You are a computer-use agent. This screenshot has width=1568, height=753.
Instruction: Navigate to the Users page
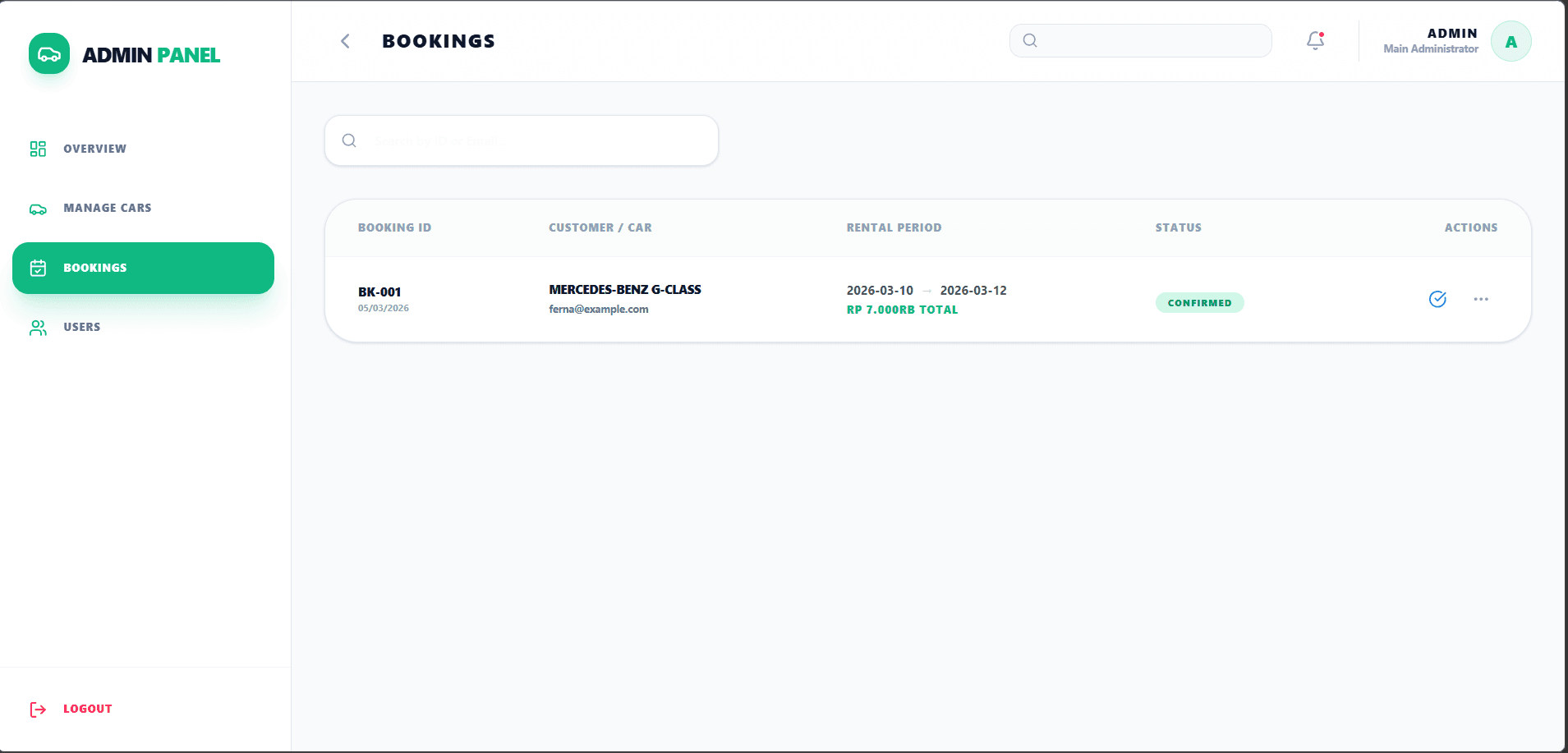click(81, 327)
